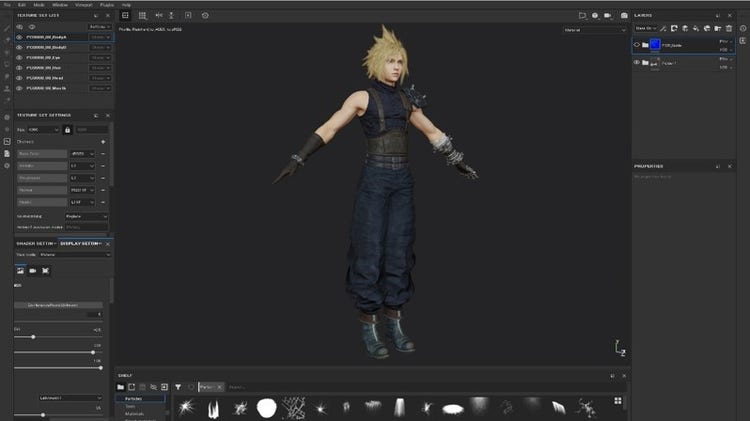Open the Edit menu
The image size is (750, 421).
tap(22, 5)
